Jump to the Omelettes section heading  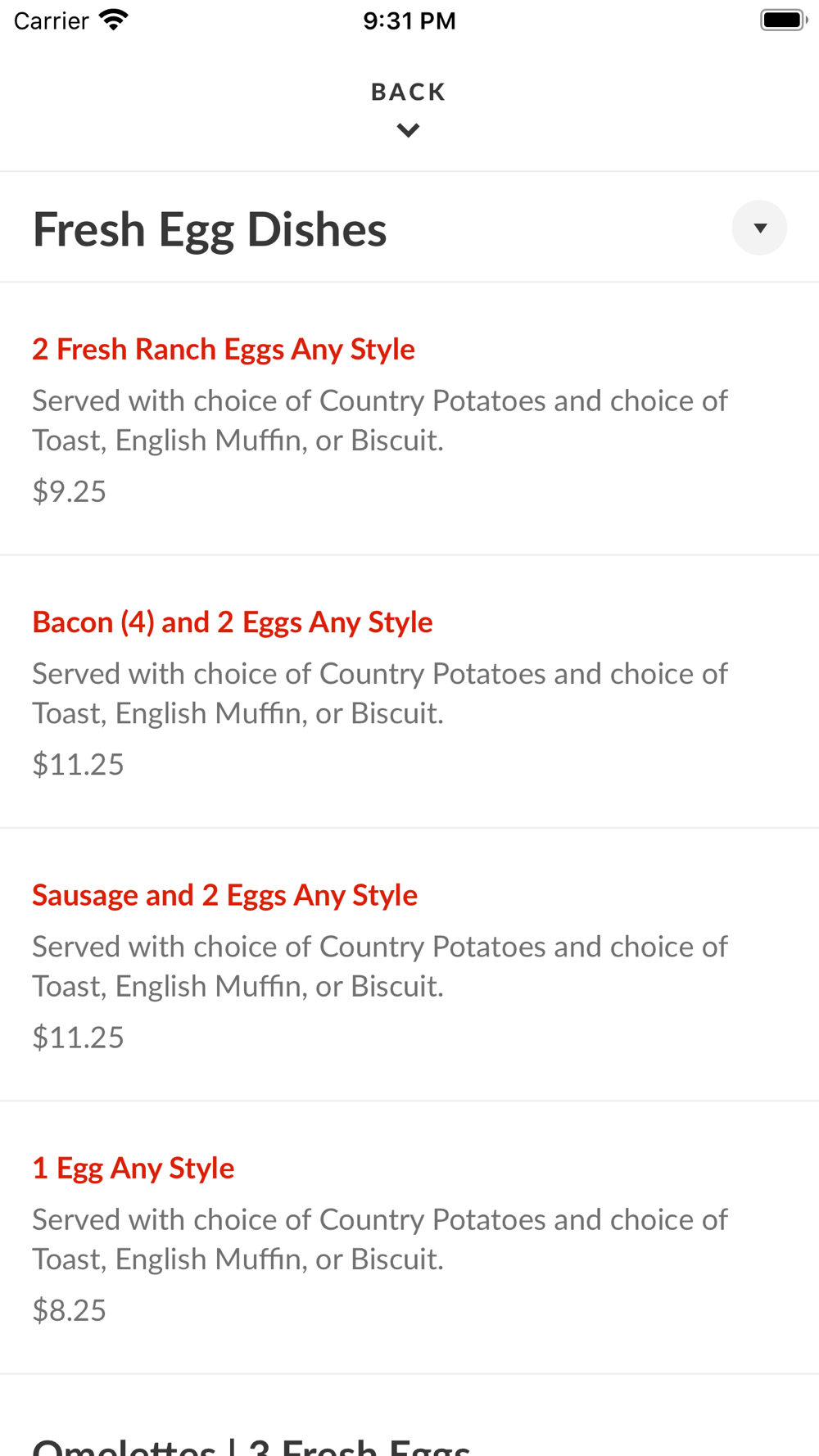coord(251,1445)
